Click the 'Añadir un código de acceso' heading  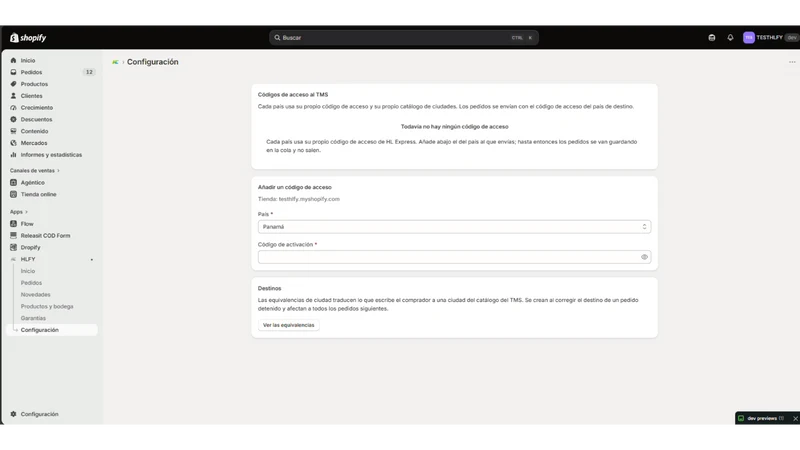click(294, 187)
